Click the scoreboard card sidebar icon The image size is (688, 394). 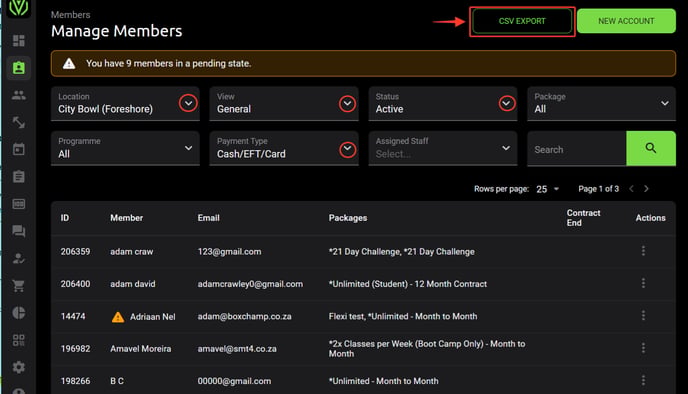[x=18, y=204]
